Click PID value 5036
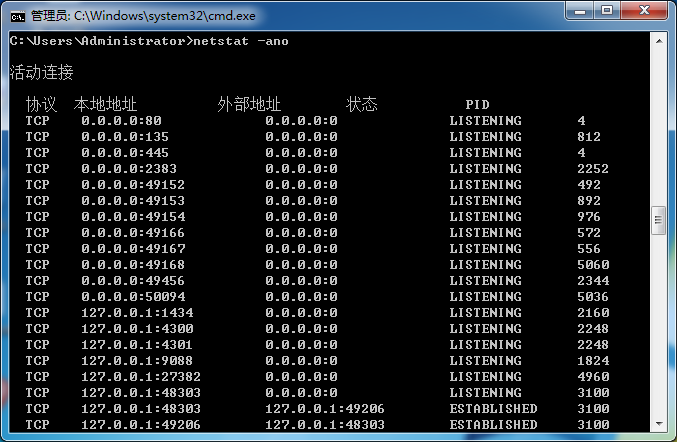The image size is (677, 442). click(593, 297)
